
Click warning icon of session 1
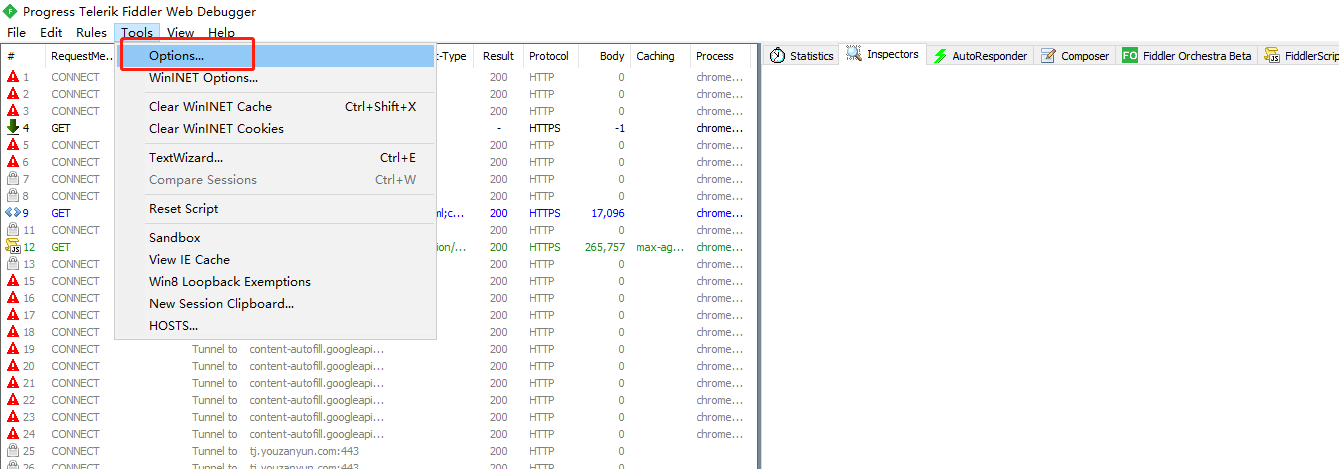(x=13, y=77)
